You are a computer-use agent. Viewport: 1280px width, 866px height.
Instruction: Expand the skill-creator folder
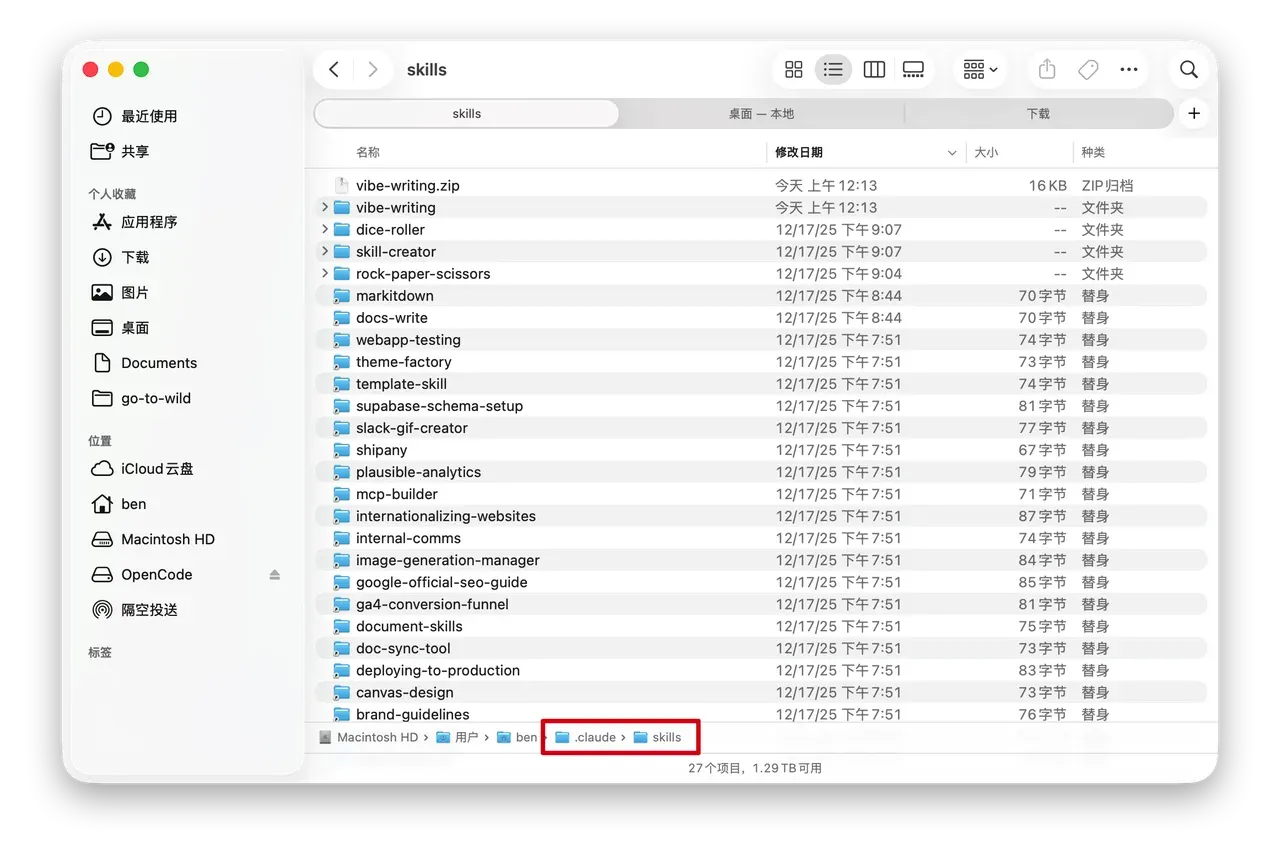(x=325, y=251)
